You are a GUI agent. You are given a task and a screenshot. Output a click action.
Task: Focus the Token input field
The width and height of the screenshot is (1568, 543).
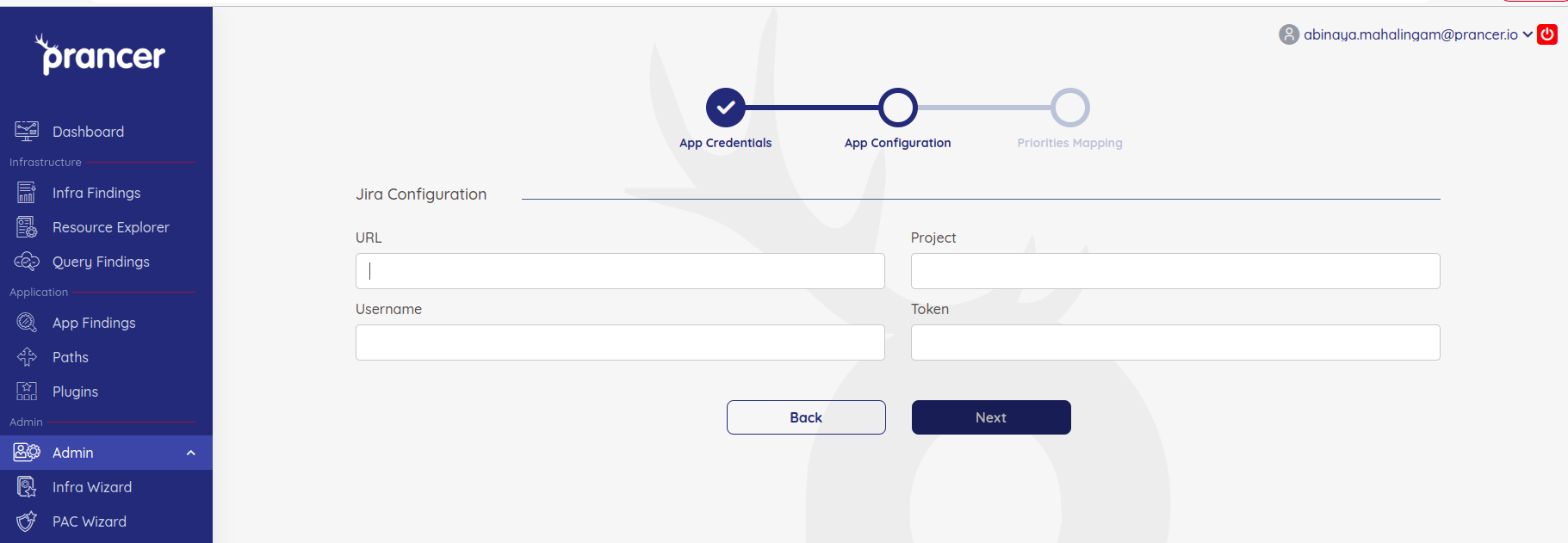(x=1175, y=342)
